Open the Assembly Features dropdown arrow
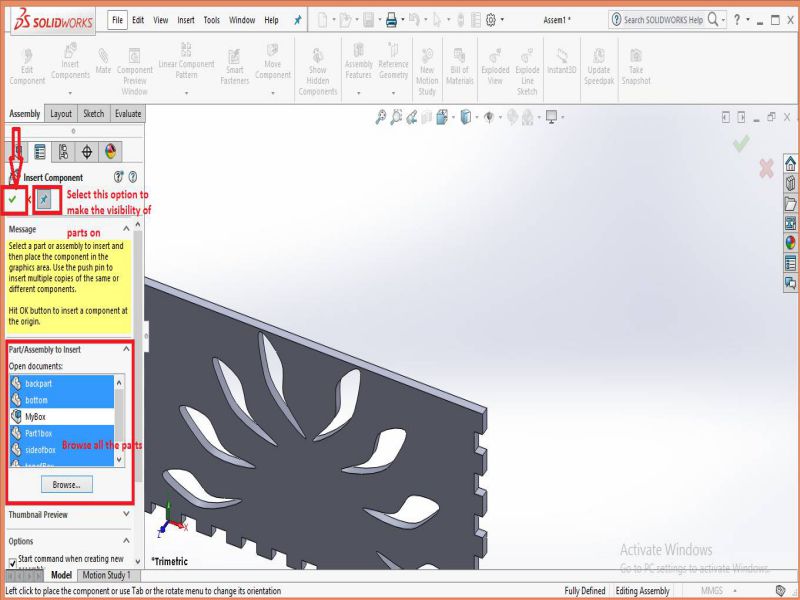 [359, 93]
